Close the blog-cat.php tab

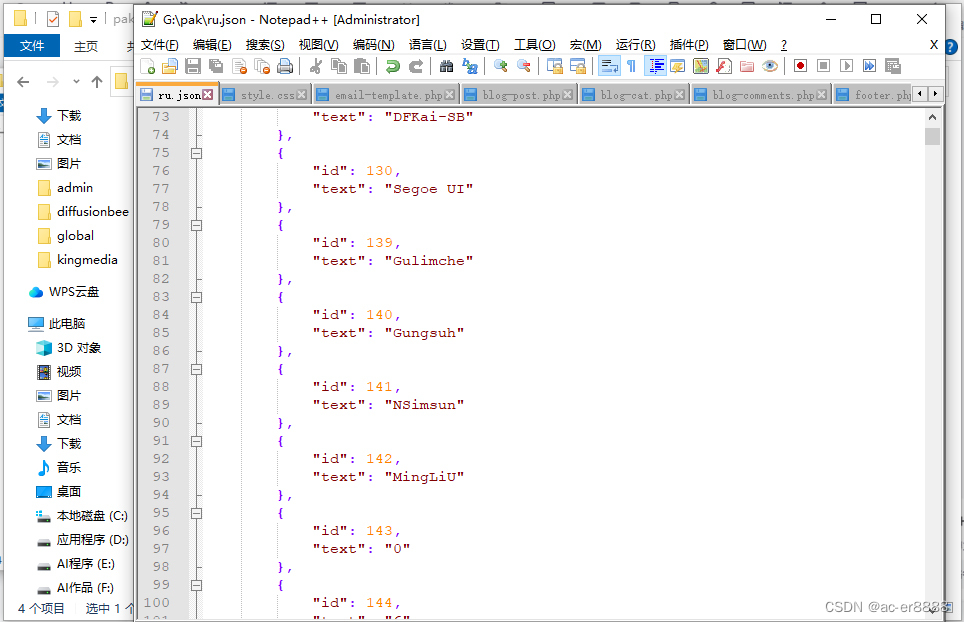(x=679, y=95)
